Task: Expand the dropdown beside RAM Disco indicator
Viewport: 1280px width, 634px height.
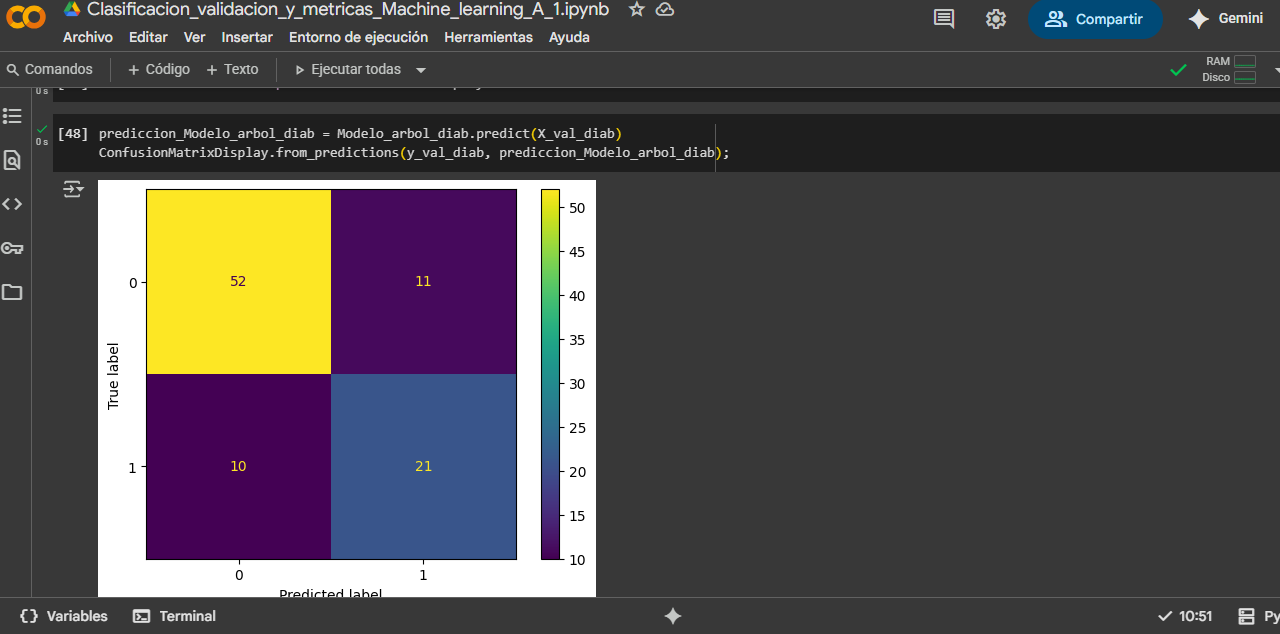Action: click(x=1276, y=70)
